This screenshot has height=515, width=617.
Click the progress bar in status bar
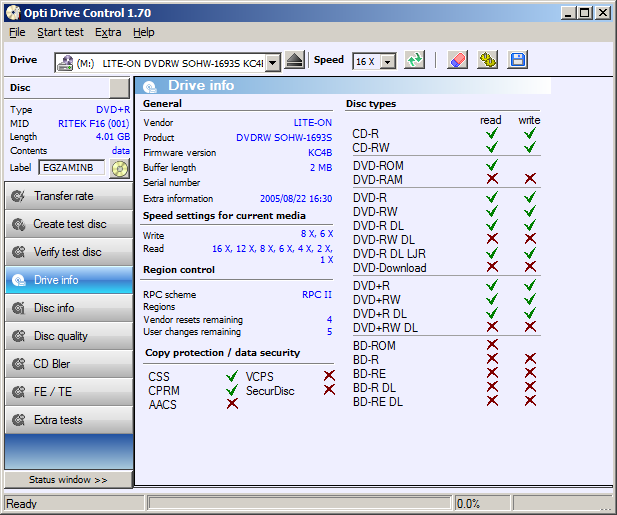point(299,503)
